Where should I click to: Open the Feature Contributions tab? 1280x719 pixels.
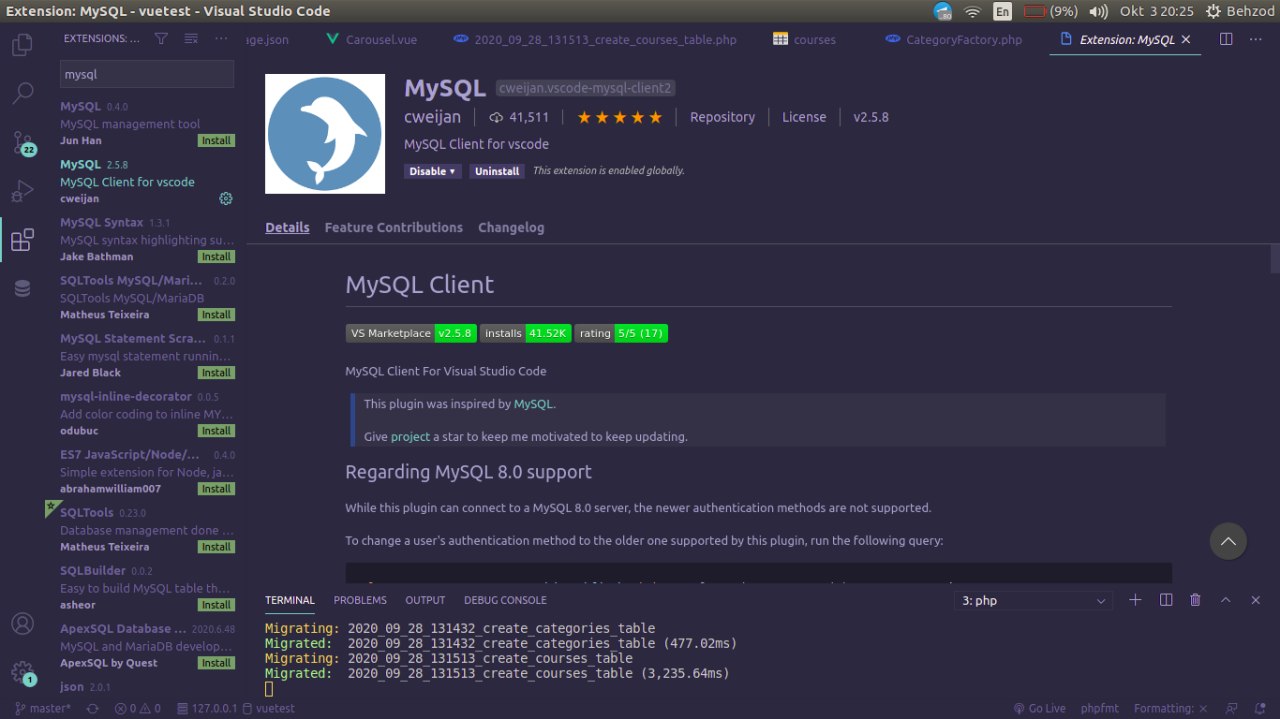[x=394, y=227]
